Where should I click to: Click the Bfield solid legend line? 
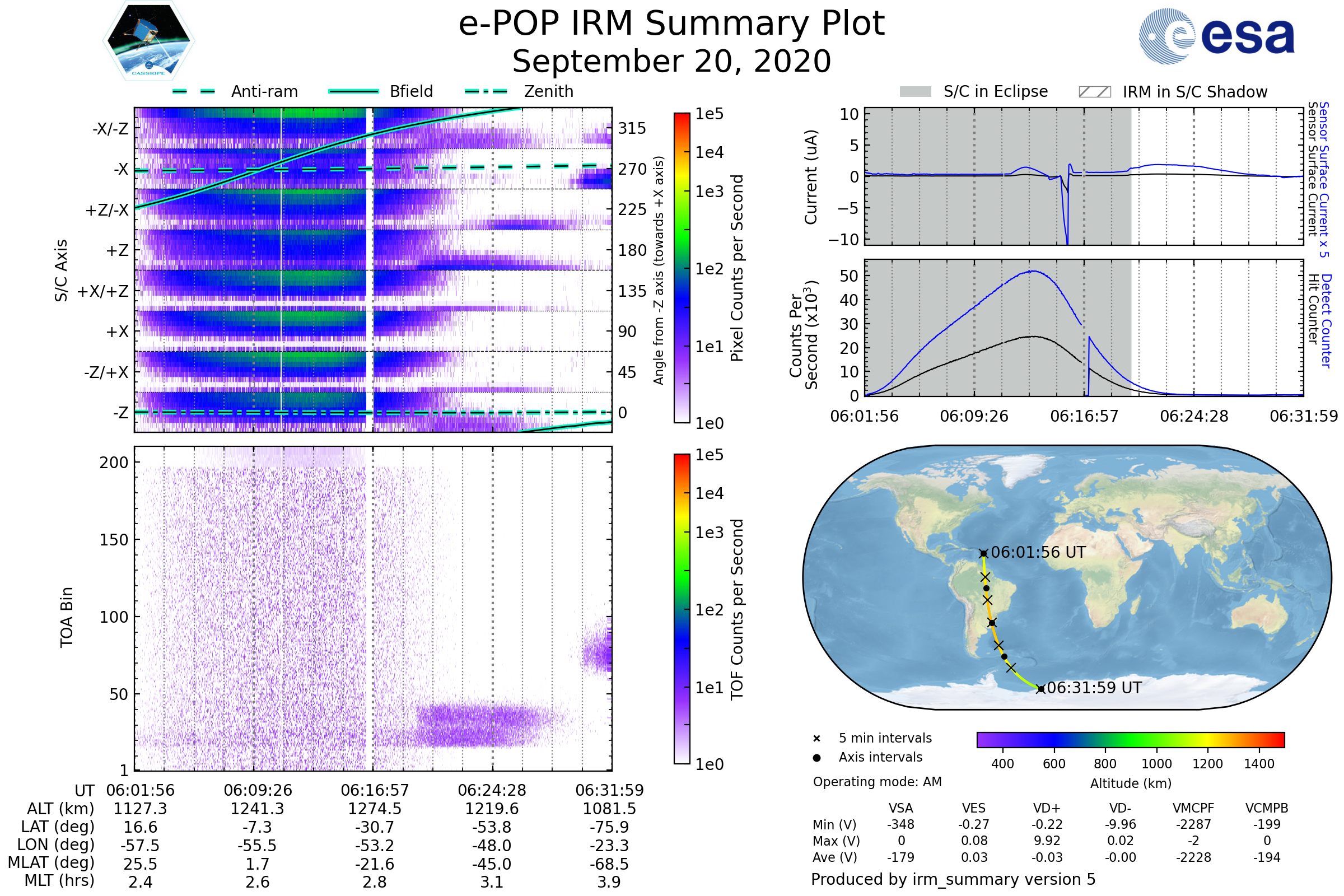click(353, 91)
